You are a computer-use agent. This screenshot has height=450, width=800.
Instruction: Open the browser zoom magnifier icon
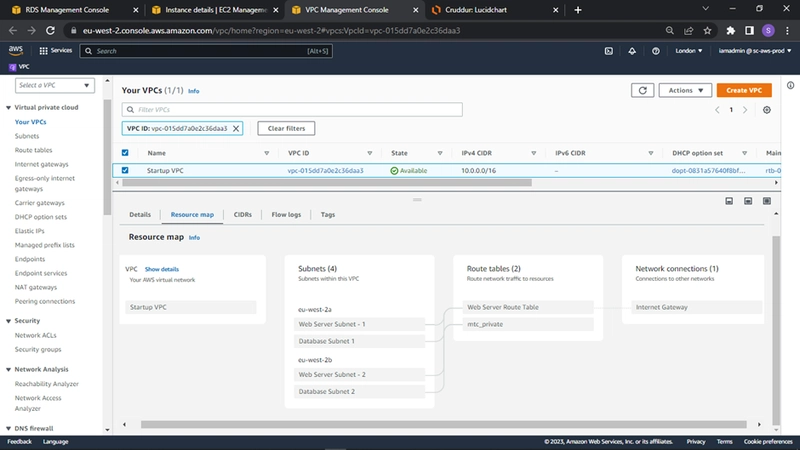[x=669, y=31]
